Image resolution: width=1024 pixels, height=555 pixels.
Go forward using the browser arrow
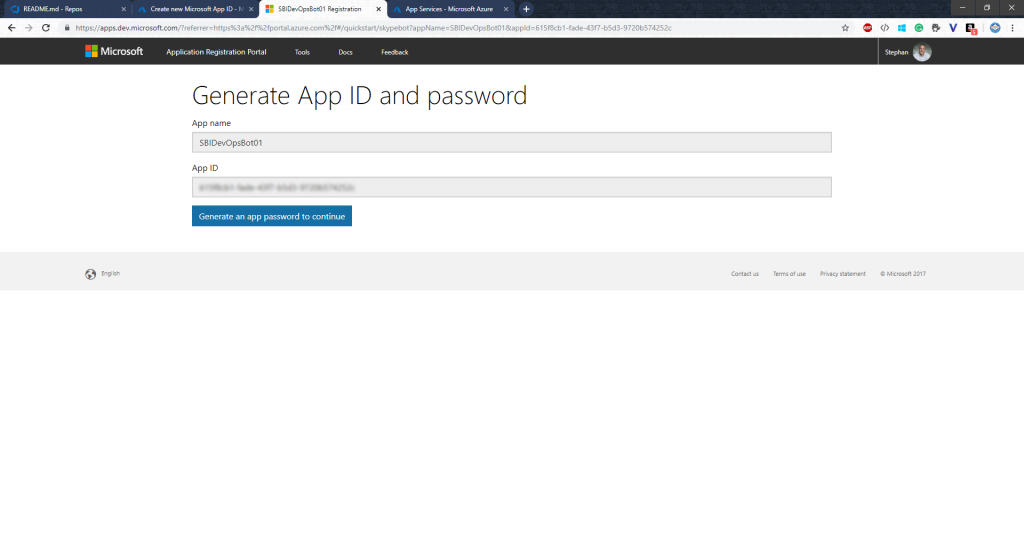pos(29,28)
